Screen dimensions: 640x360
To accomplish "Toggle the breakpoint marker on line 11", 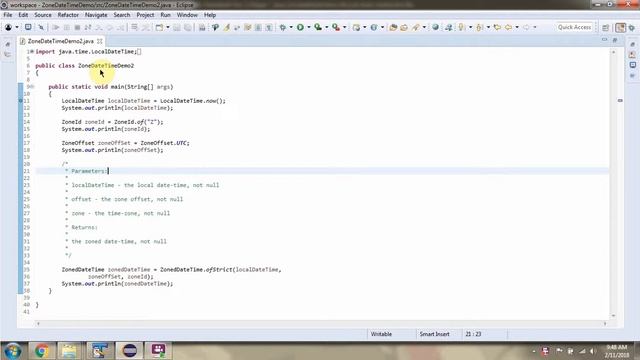I will pos(20,100).
